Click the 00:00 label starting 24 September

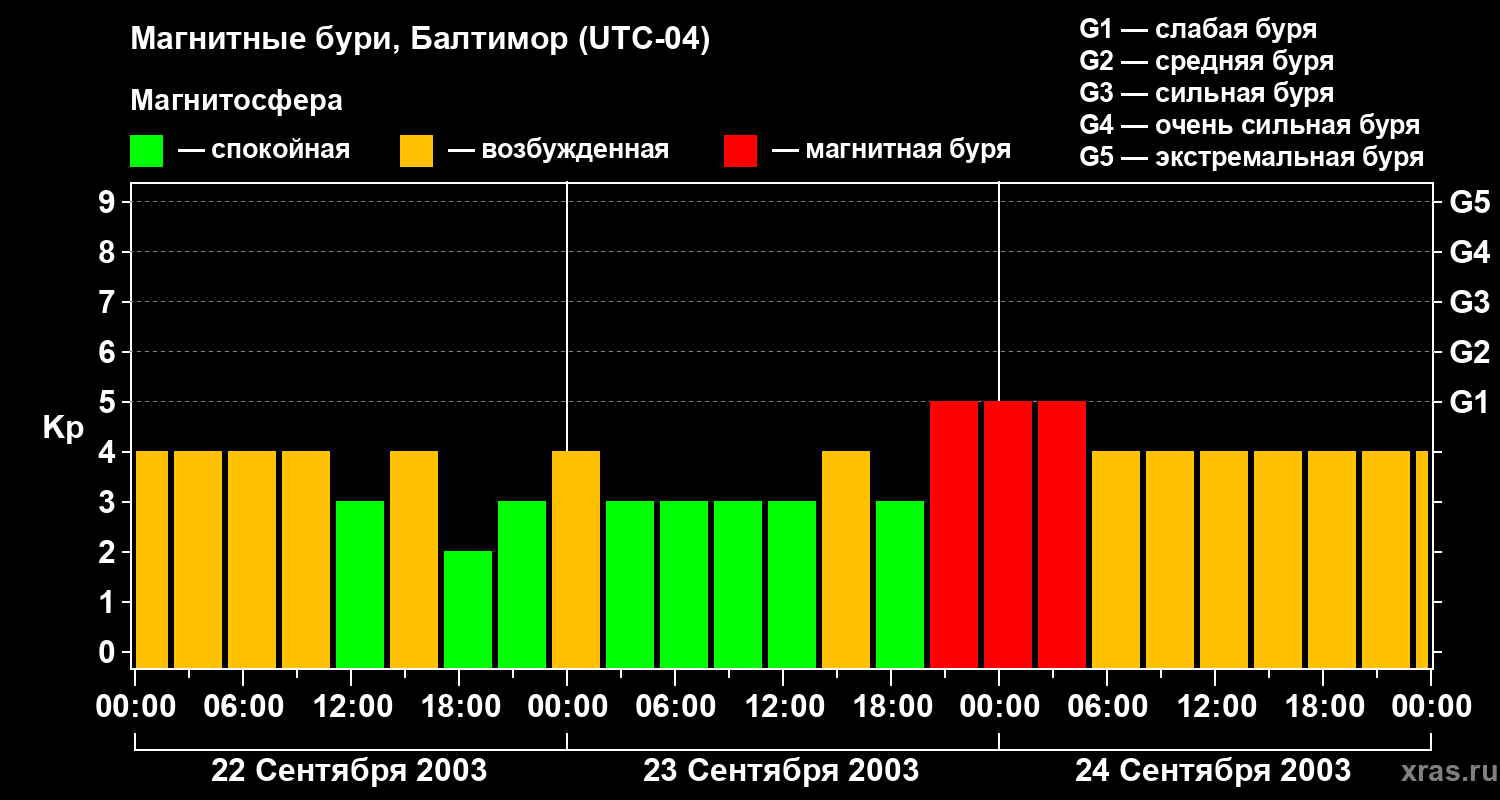click(999, 707)
